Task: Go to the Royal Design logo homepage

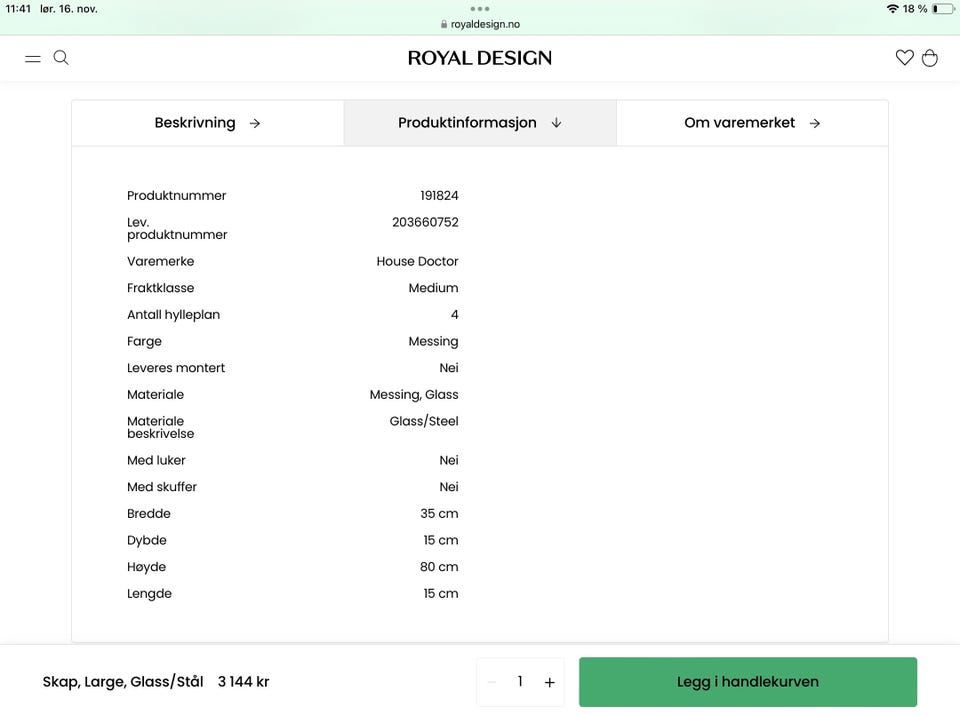Action: pyautogui.click(x=480, y=58)
